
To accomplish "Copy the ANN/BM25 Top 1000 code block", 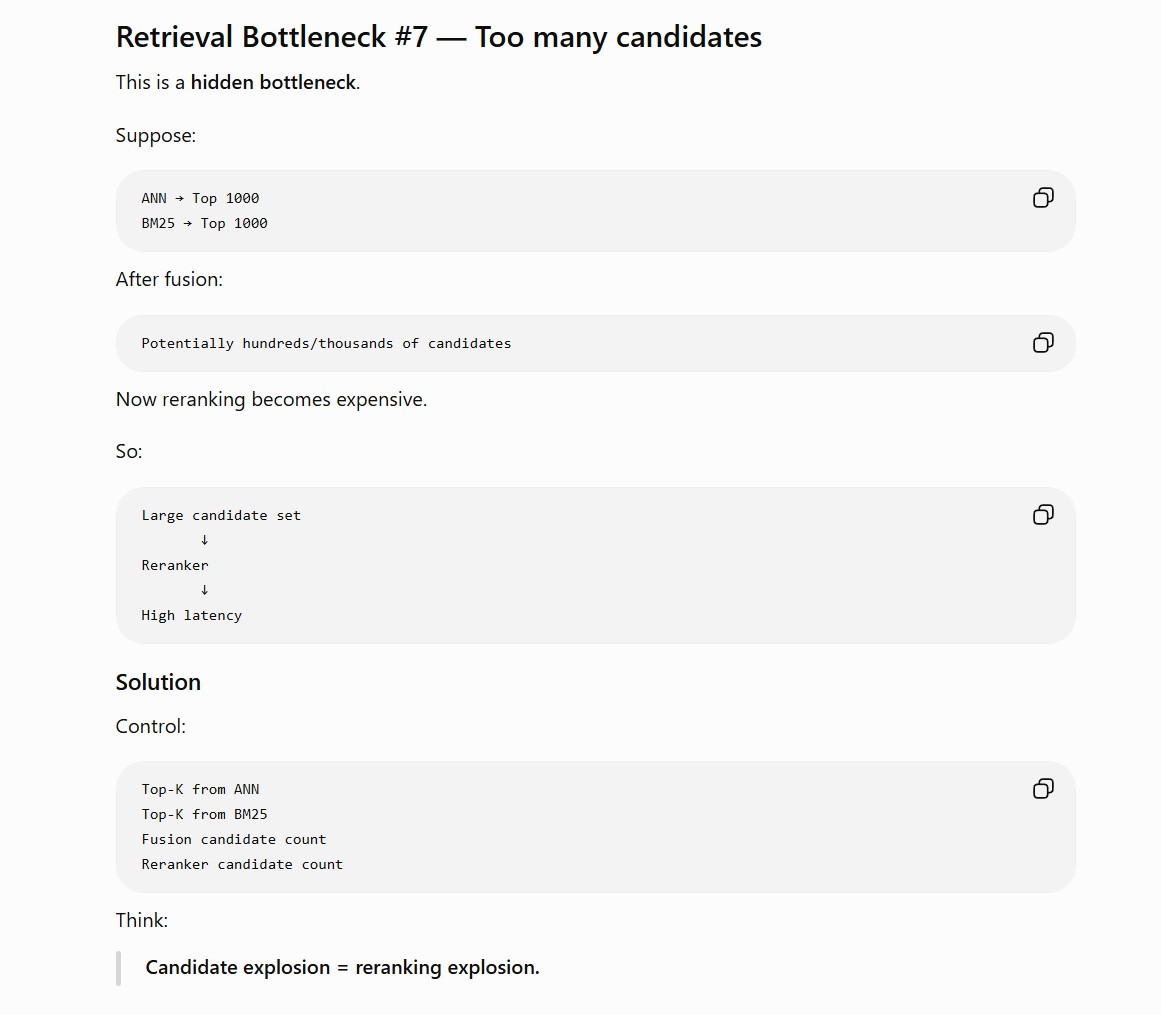I will click(x=1043, y=198).
